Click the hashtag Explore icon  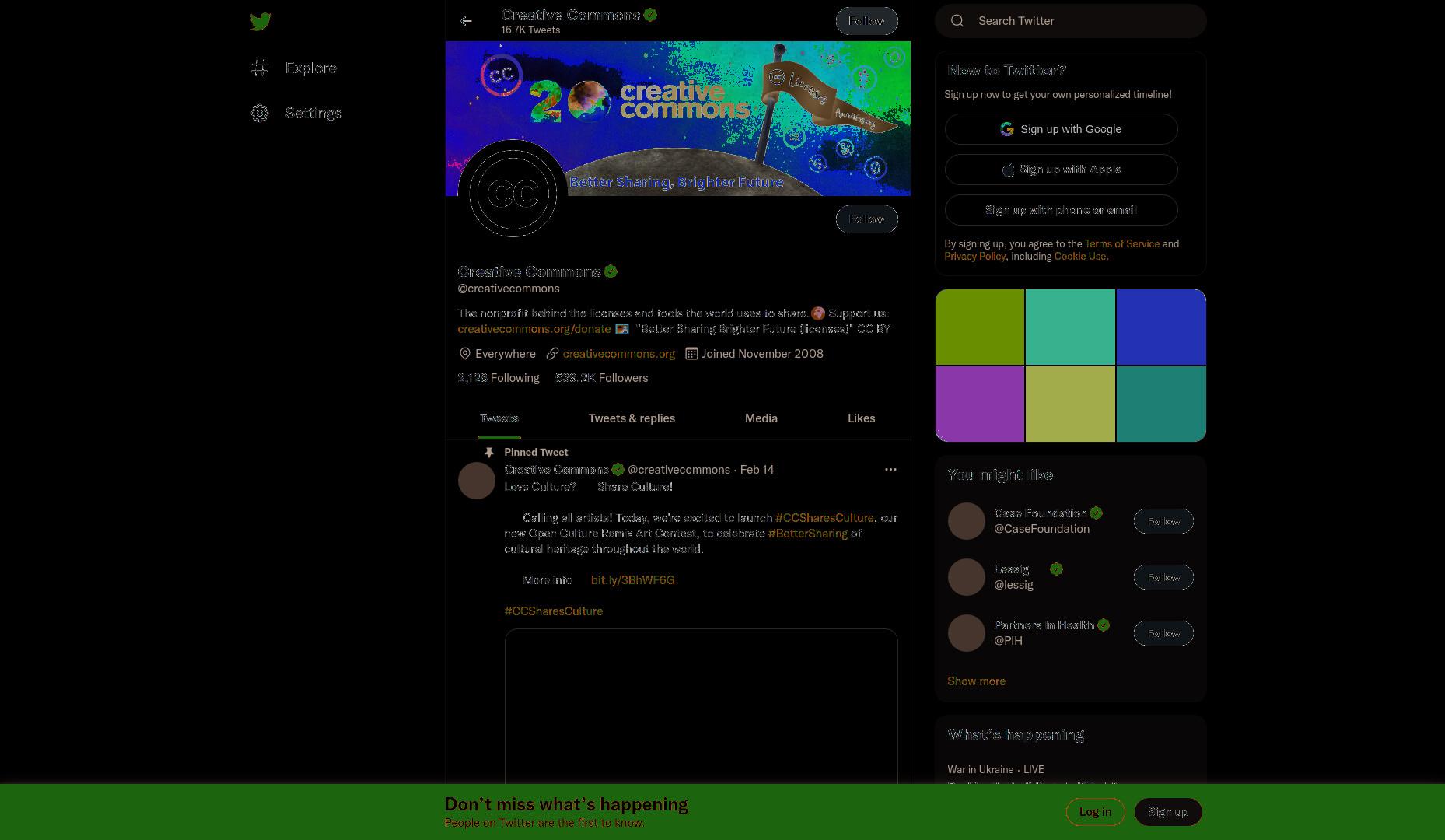pos(260,68)
